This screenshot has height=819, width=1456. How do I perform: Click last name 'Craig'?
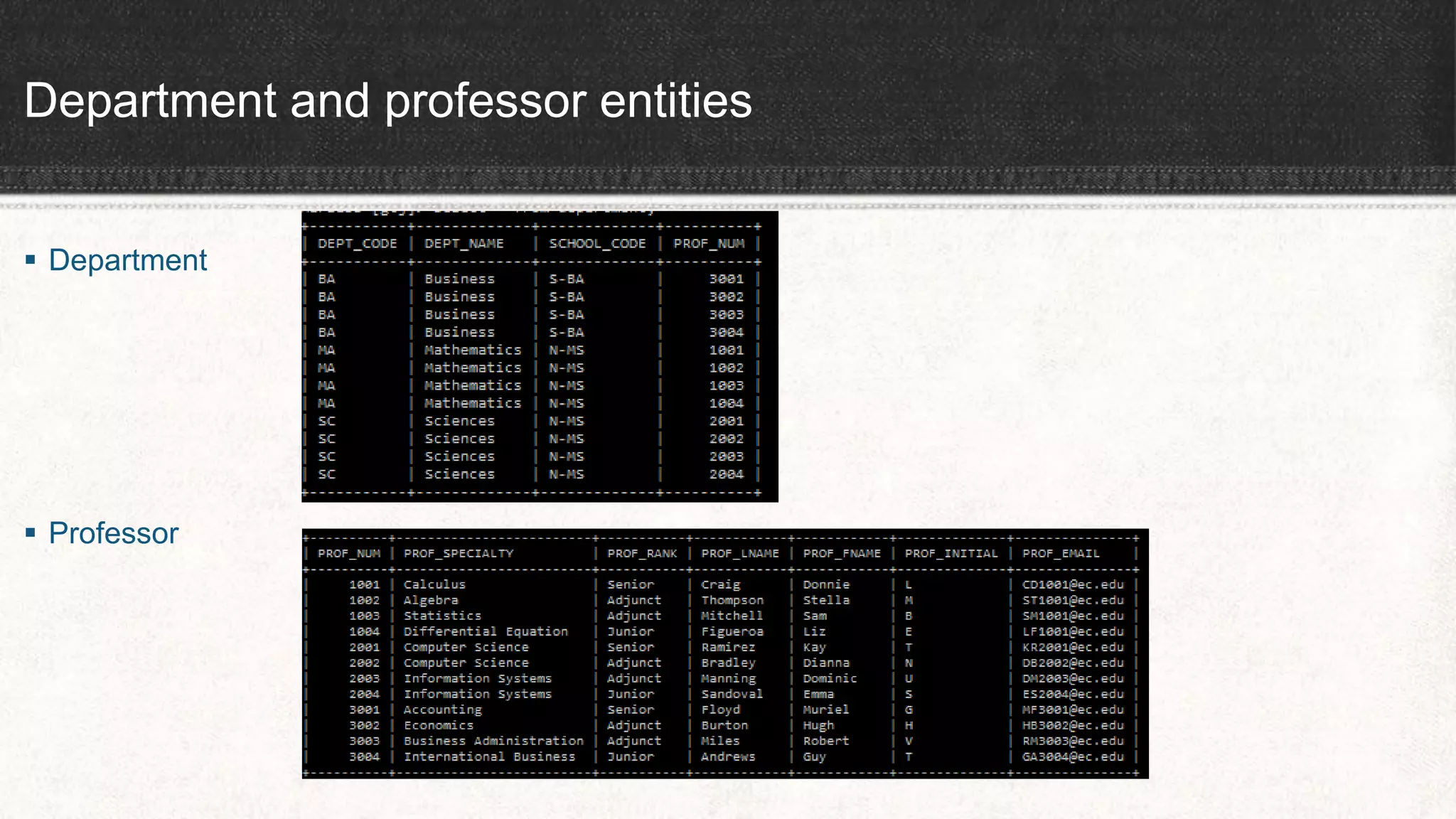click(x=720, y=584)
